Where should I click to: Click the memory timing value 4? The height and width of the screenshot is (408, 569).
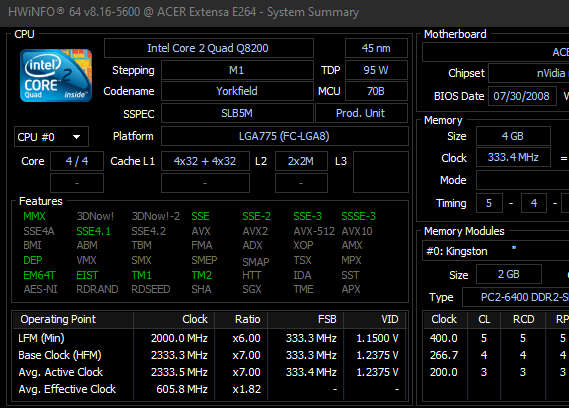pyautogui.click(x=534, y=203)
